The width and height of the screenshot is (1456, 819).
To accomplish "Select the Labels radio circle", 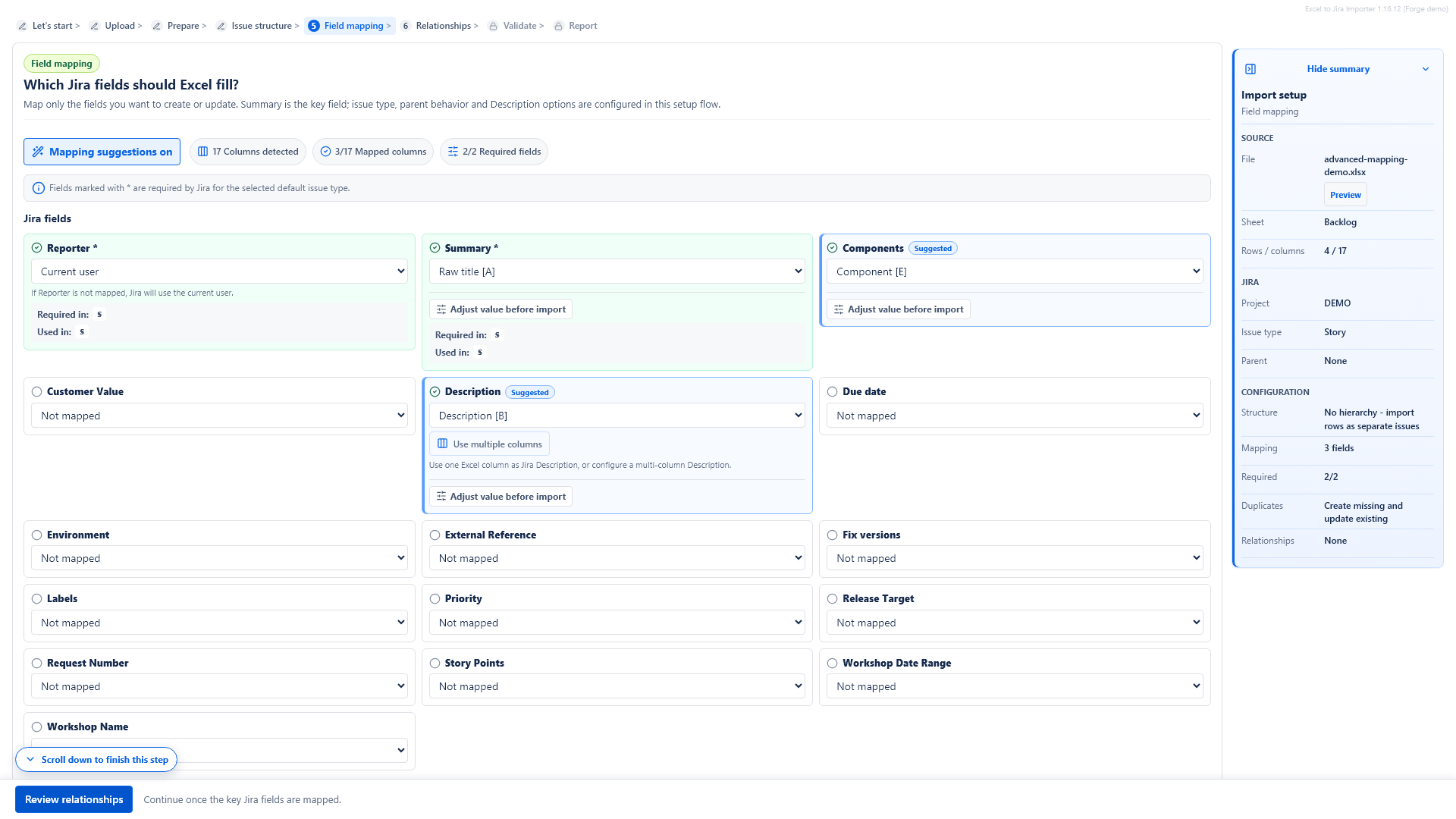I will [36, 598].
